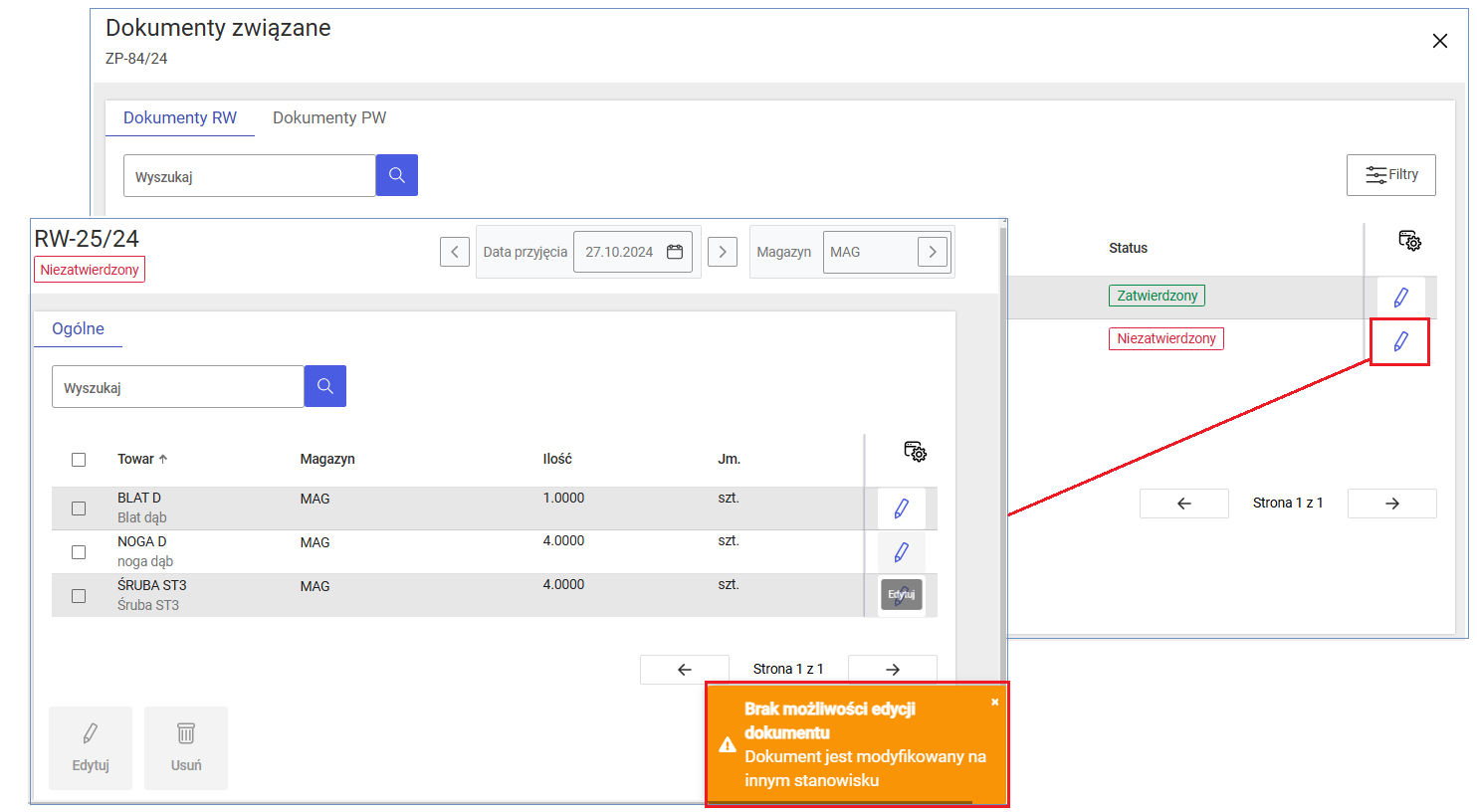This screenshot has height=812, width=1477.
Task: Click the Status column header
Action: (x=1129, y=248)
